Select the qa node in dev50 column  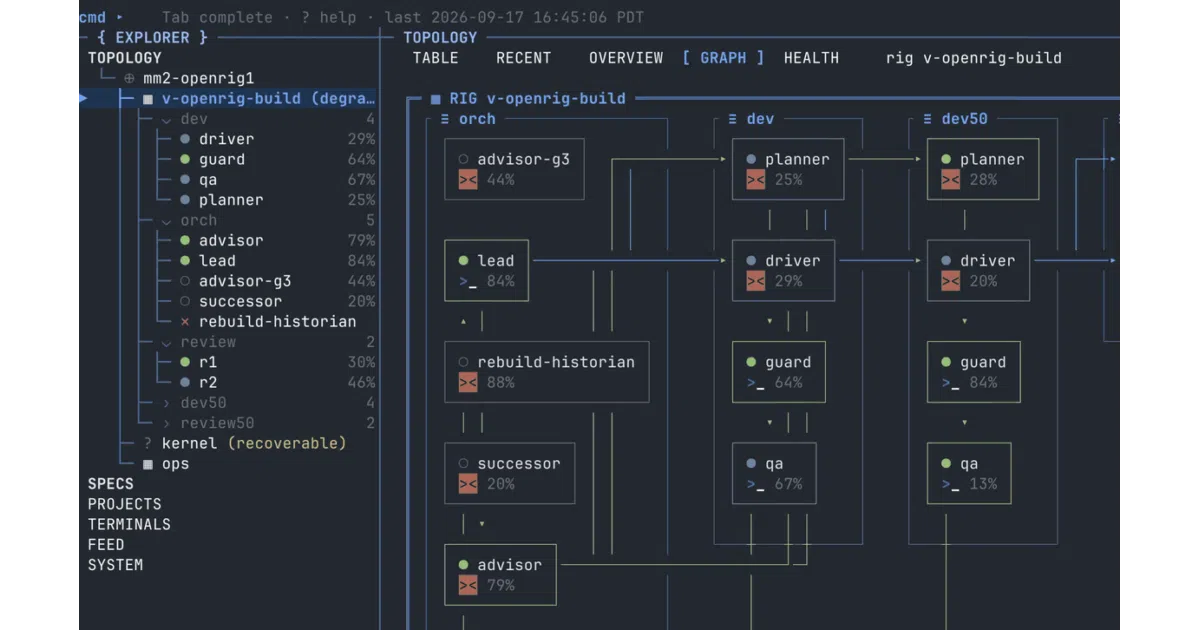tap(969, 473)
